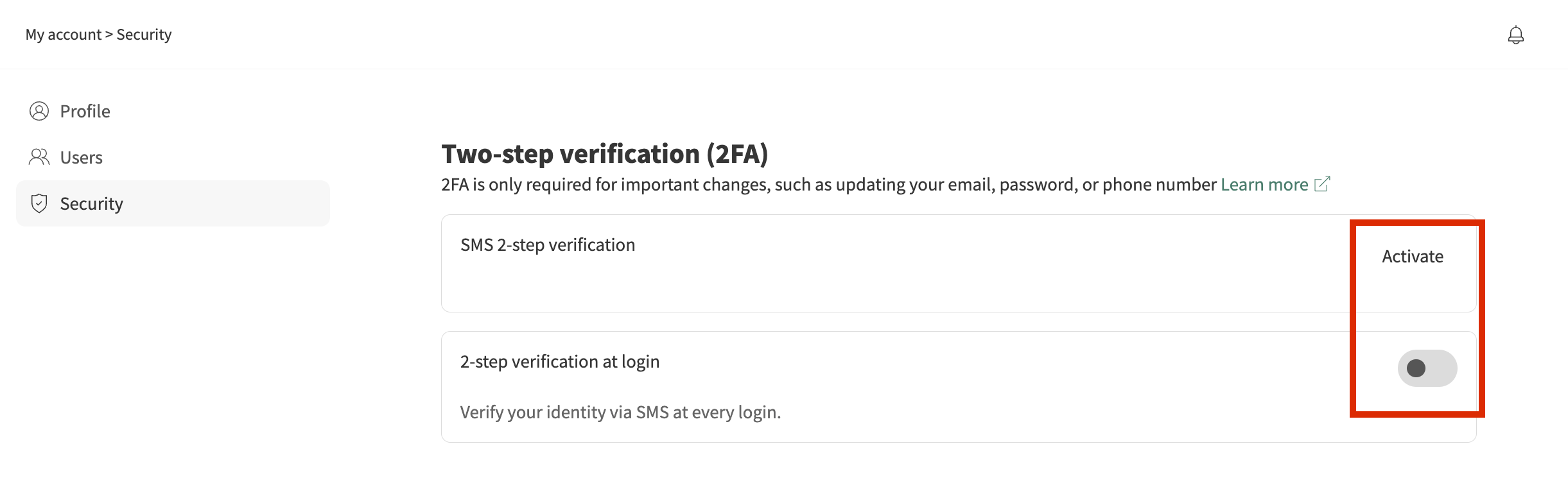Click the "2-step verification at login" label
Viewport: 1568px width, 503px height.
coord(559,362)
